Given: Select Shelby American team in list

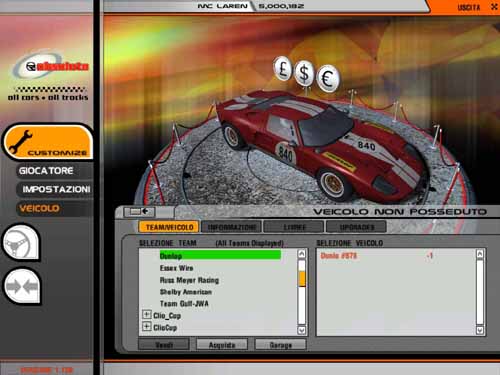Looking at the screenshot, I should pyautogui.click(x=186, y=292).
